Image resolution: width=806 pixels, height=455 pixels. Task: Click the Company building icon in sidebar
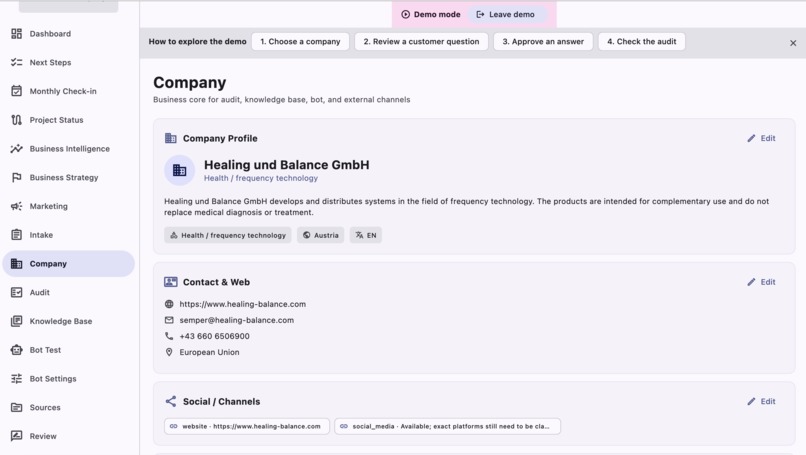coord(16,264)
